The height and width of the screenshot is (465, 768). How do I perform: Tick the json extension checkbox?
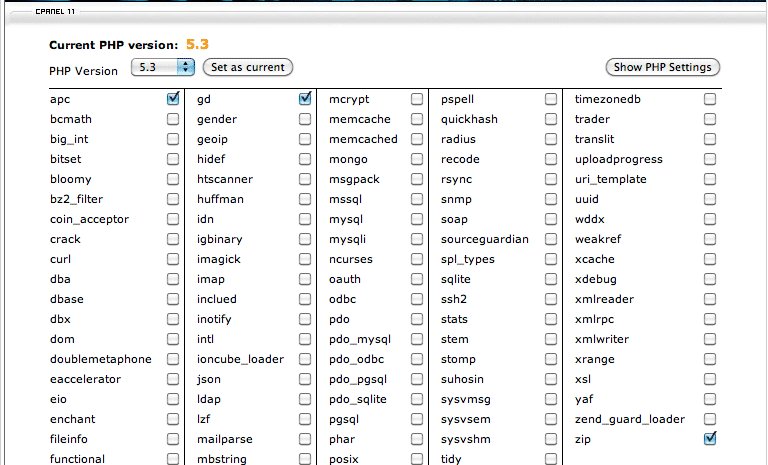click(x=305, y=379)
